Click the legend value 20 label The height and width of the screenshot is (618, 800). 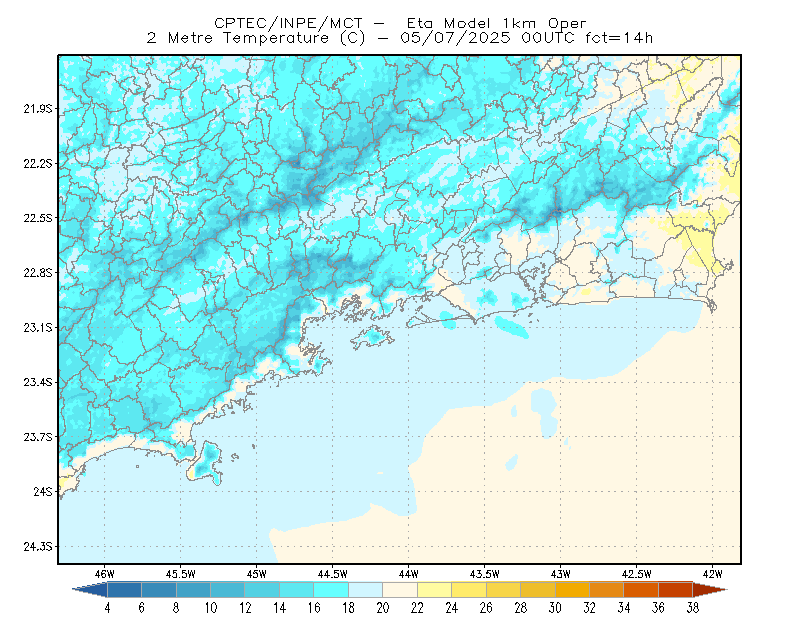[x=383, y=608]
